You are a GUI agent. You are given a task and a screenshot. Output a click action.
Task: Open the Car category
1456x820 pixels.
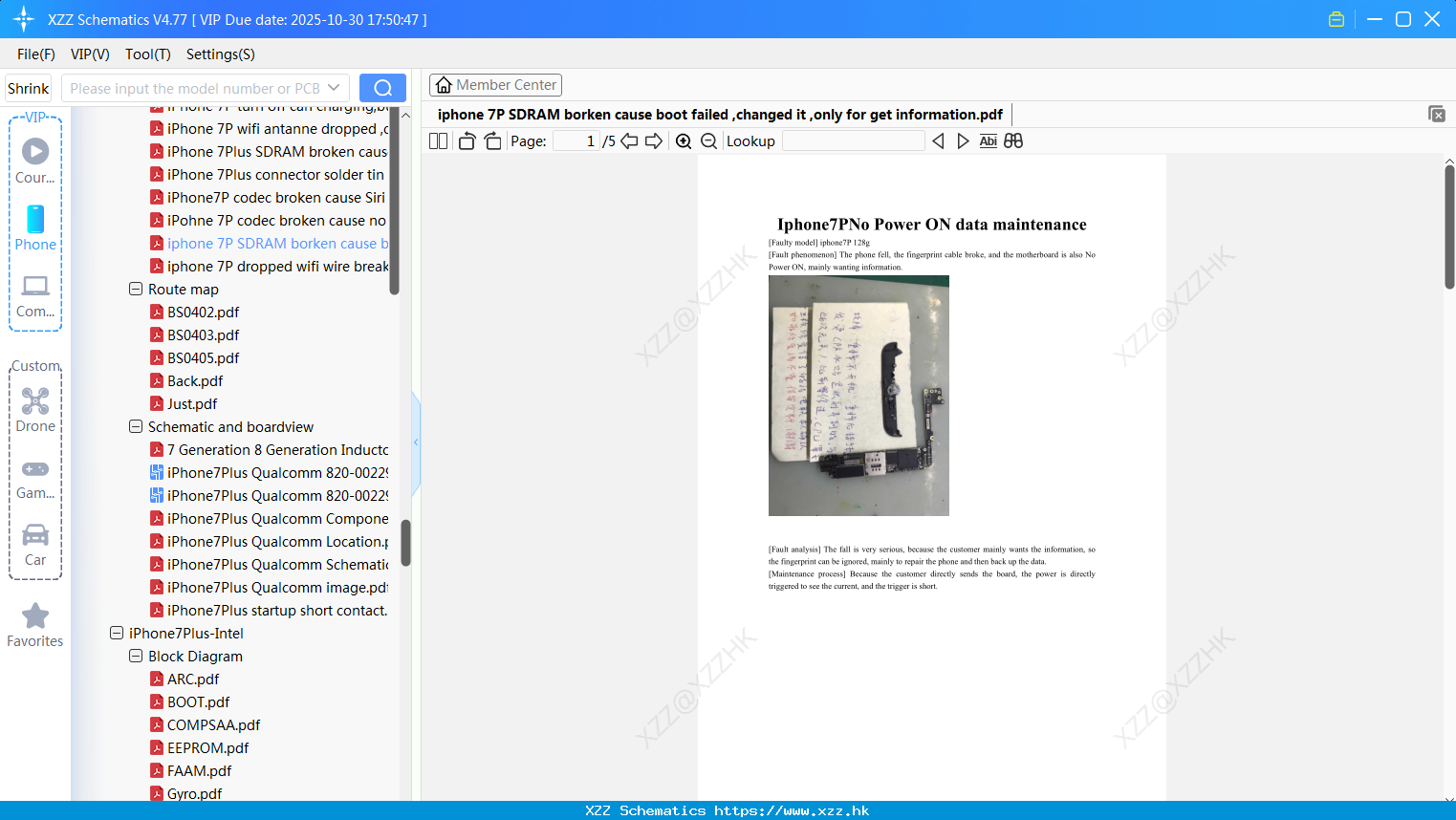pos(35,545)
